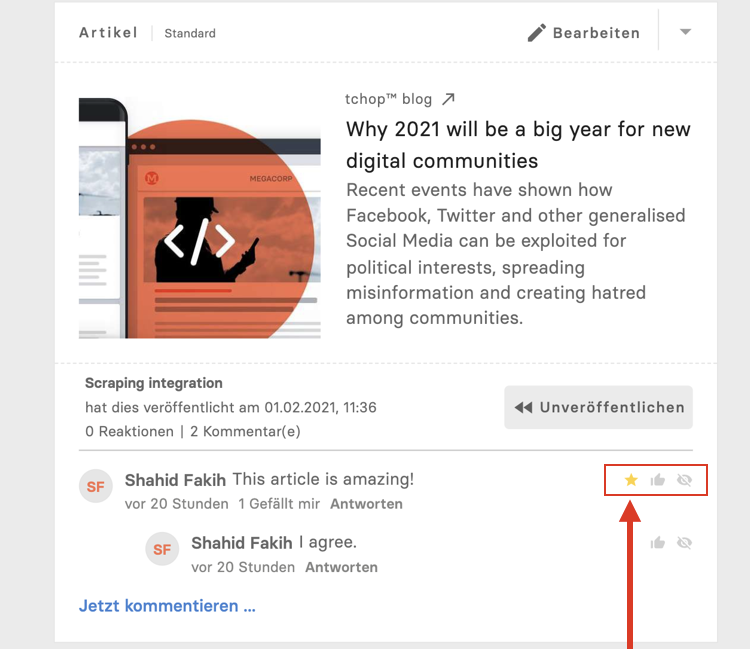Click the Unveröffentlichen button

[598, 407]
